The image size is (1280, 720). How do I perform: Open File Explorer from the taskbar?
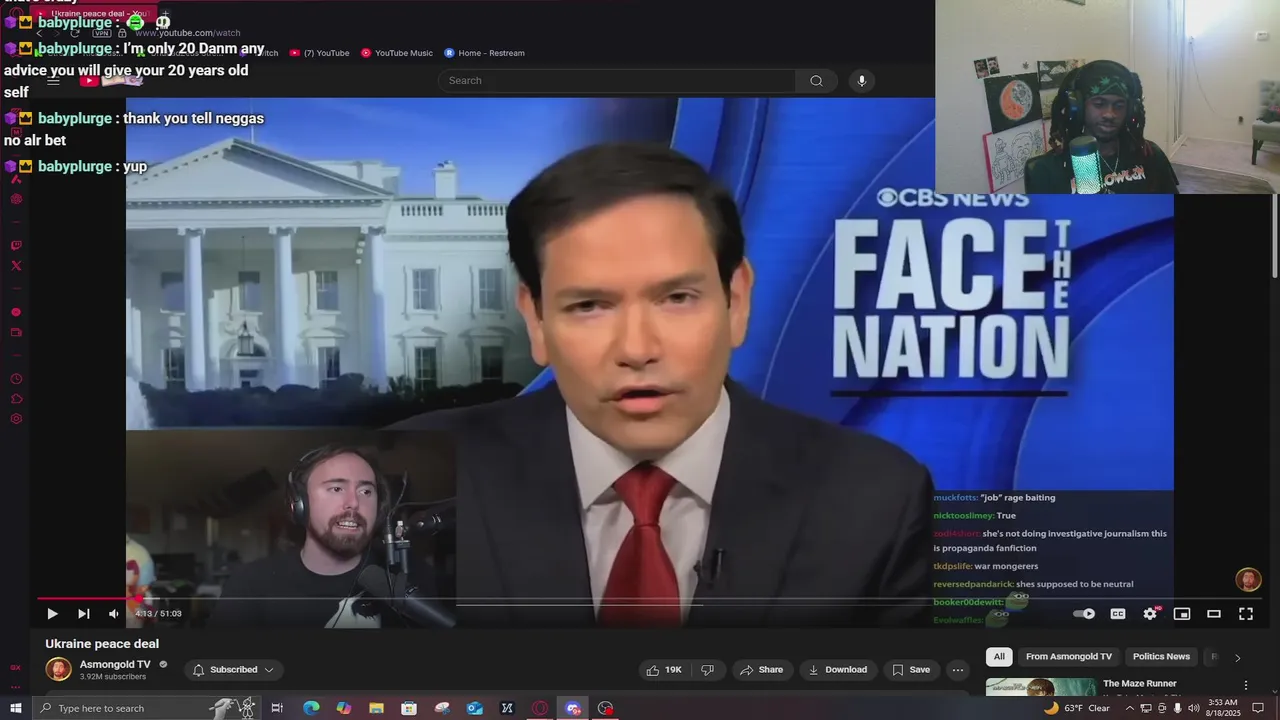pos(376,708)
